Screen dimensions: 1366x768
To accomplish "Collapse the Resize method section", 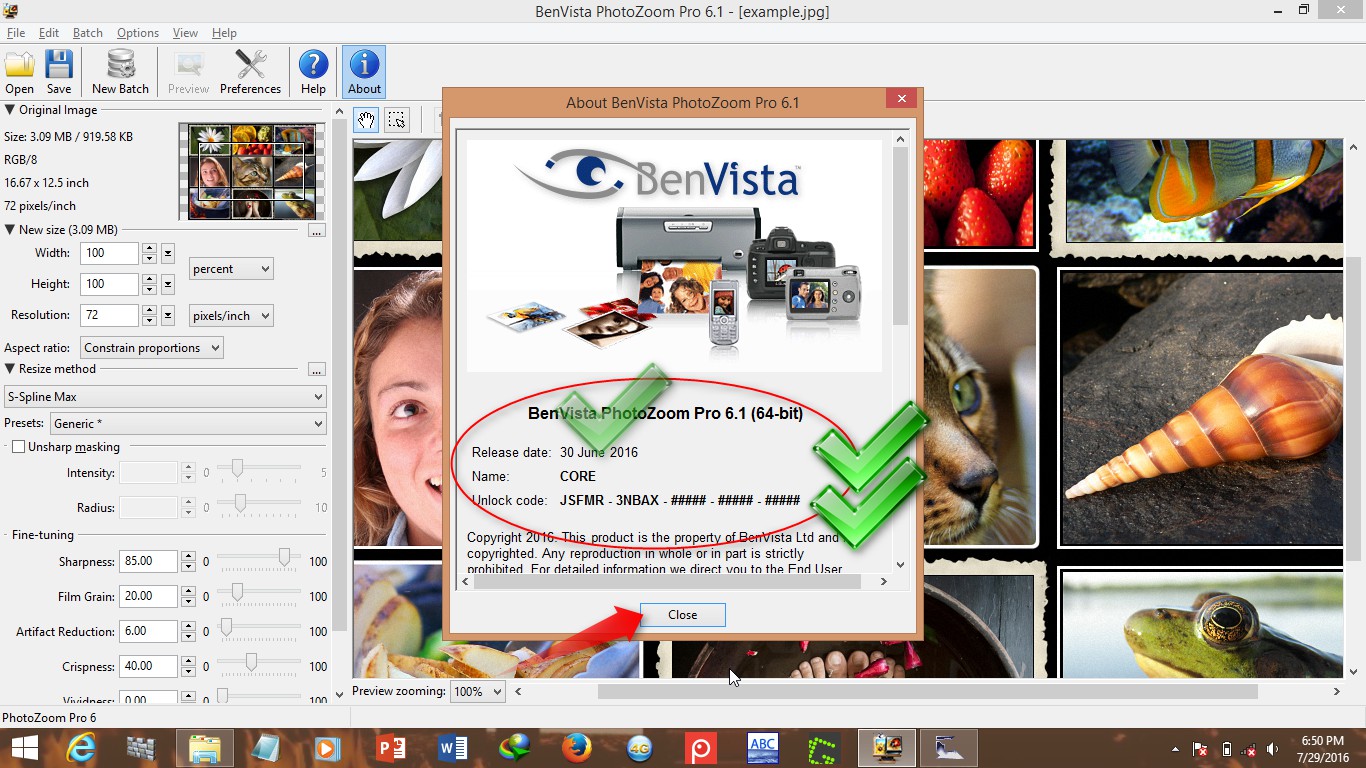I will 10,369.
